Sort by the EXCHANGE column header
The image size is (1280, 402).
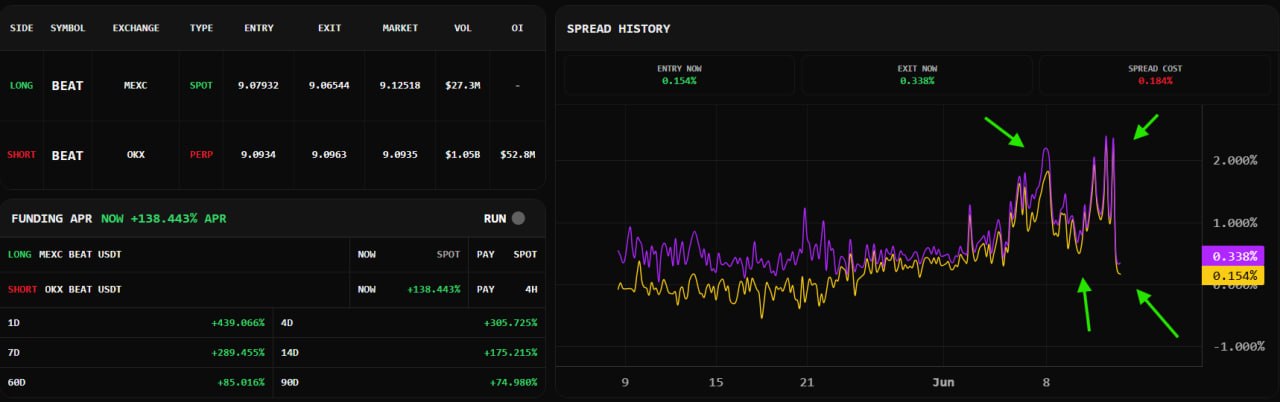pyautogui.click(x=136, y=28)
